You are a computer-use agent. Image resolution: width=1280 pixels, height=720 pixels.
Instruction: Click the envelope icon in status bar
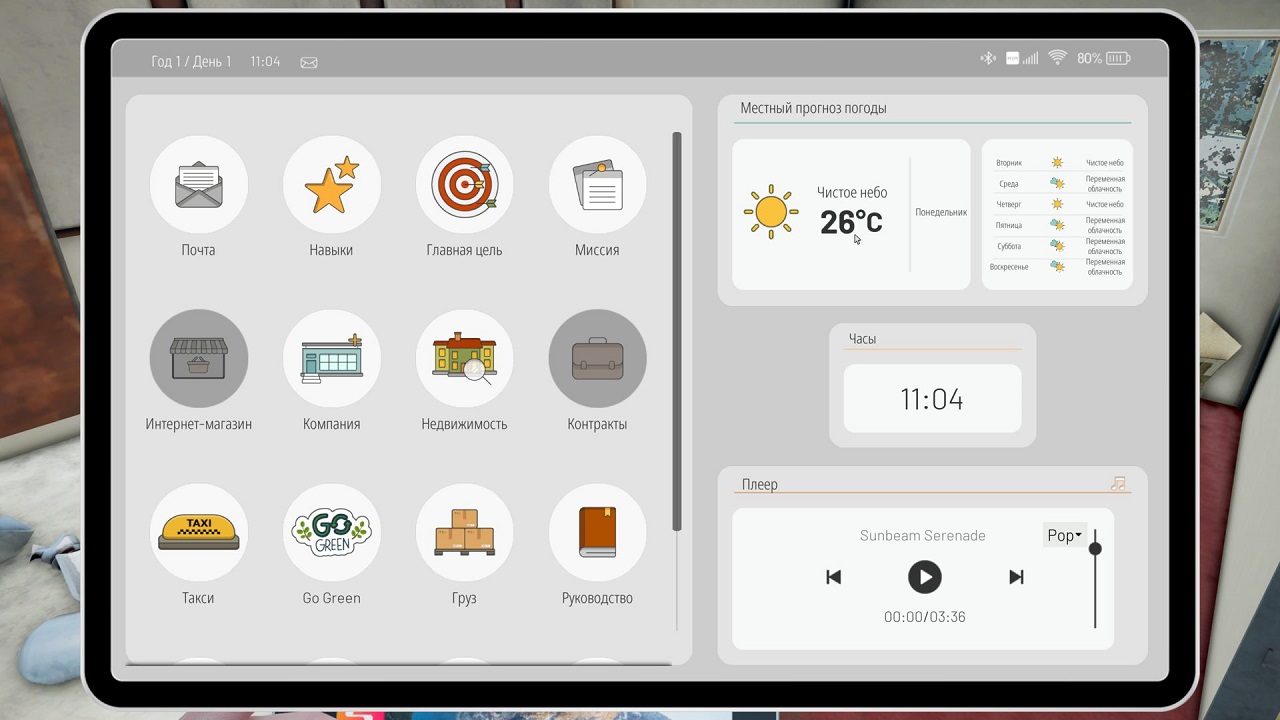click(309, 62)
